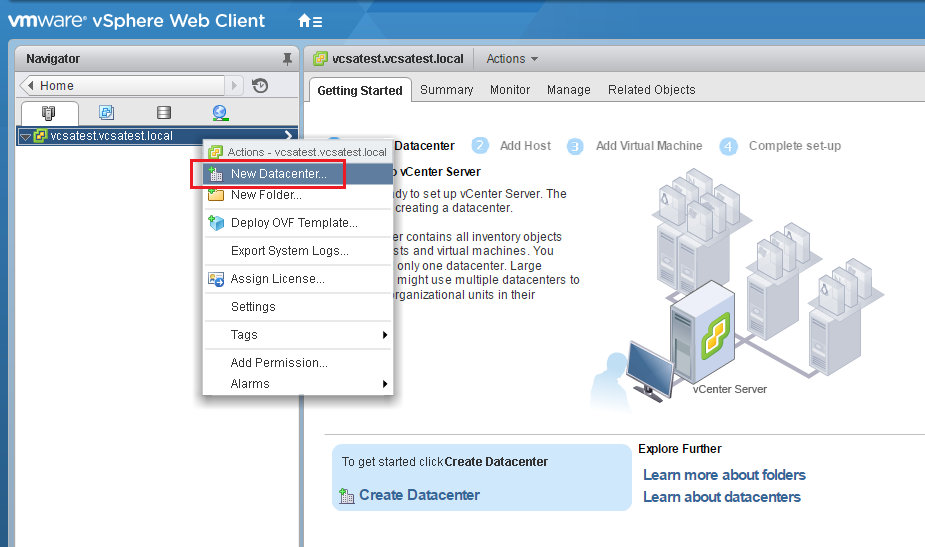Switch to Storage view icon
The image size is (925, 547).
tap(164, 113)
